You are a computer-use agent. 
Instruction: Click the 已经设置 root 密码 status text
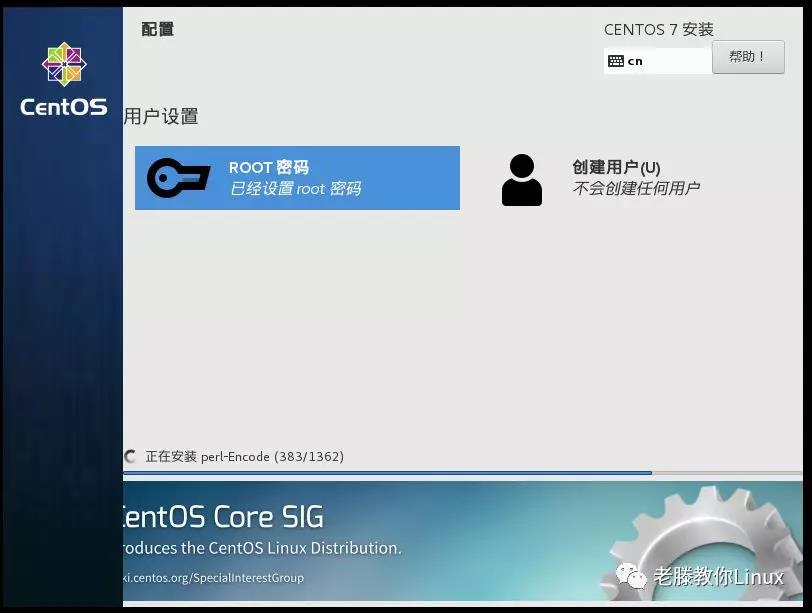295,189
